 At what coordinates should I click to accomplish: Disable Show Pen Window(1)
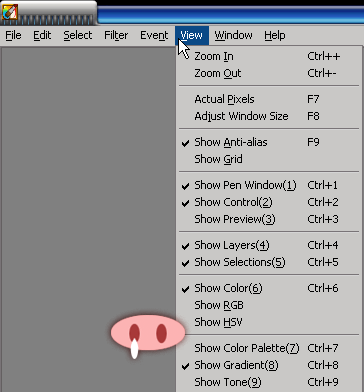269,185
